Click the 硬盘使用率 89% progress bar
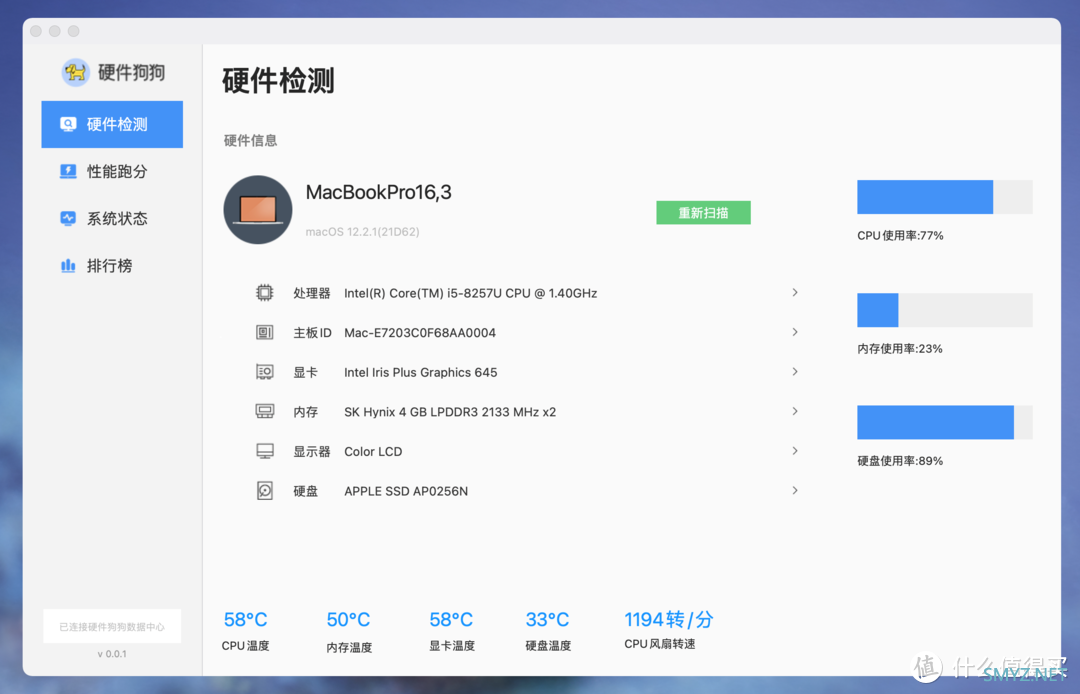The width and height of the screenshot is (1080, 694). point(944,422)
